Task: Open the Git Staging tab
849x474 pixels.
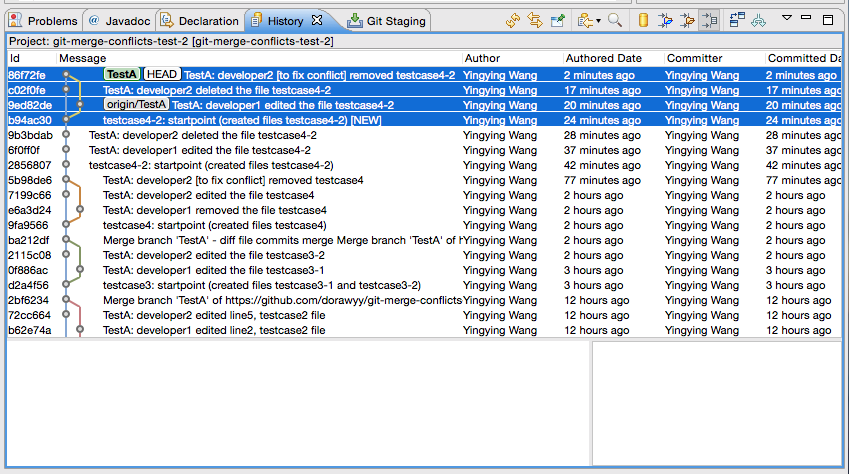Action: [387, 21]
